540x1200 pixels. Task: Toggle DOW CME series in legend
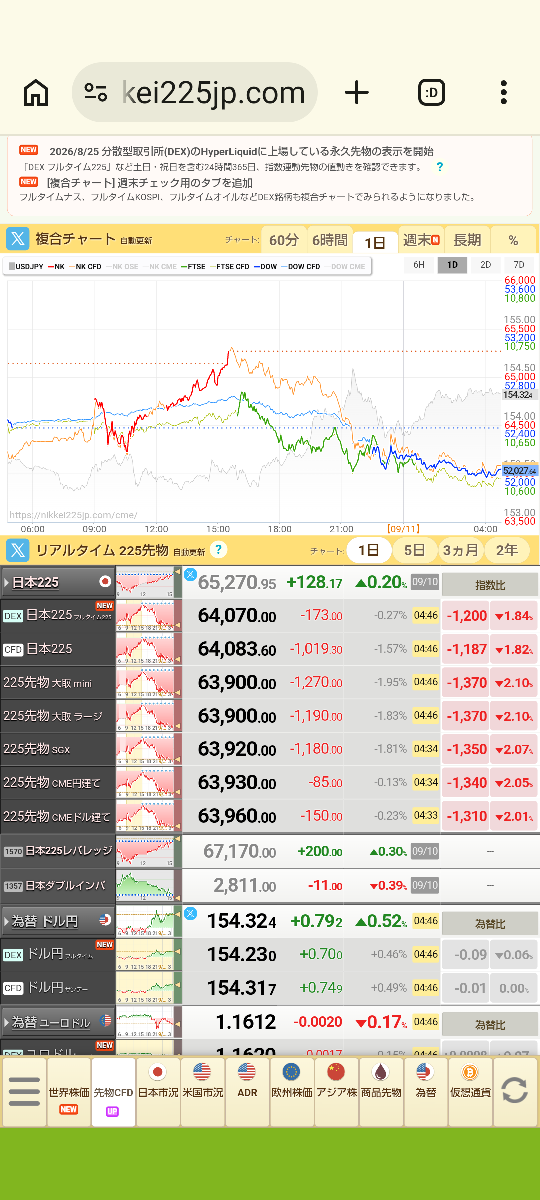pos(345,267)
